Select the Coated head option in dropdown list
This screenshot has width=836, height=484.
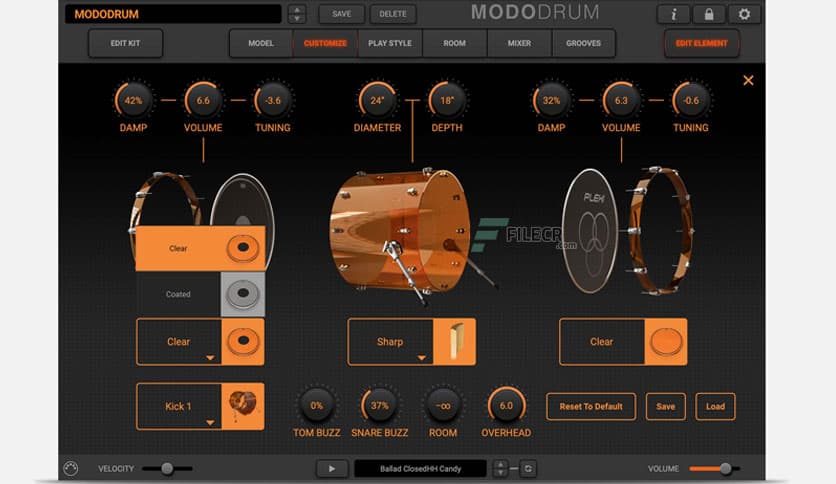[x=200, y=294]
